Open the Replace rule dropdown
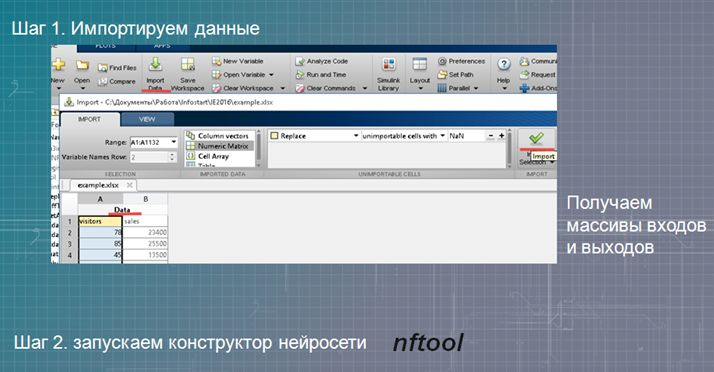Screen dimensions: 714x372 [x=356, y=136]
